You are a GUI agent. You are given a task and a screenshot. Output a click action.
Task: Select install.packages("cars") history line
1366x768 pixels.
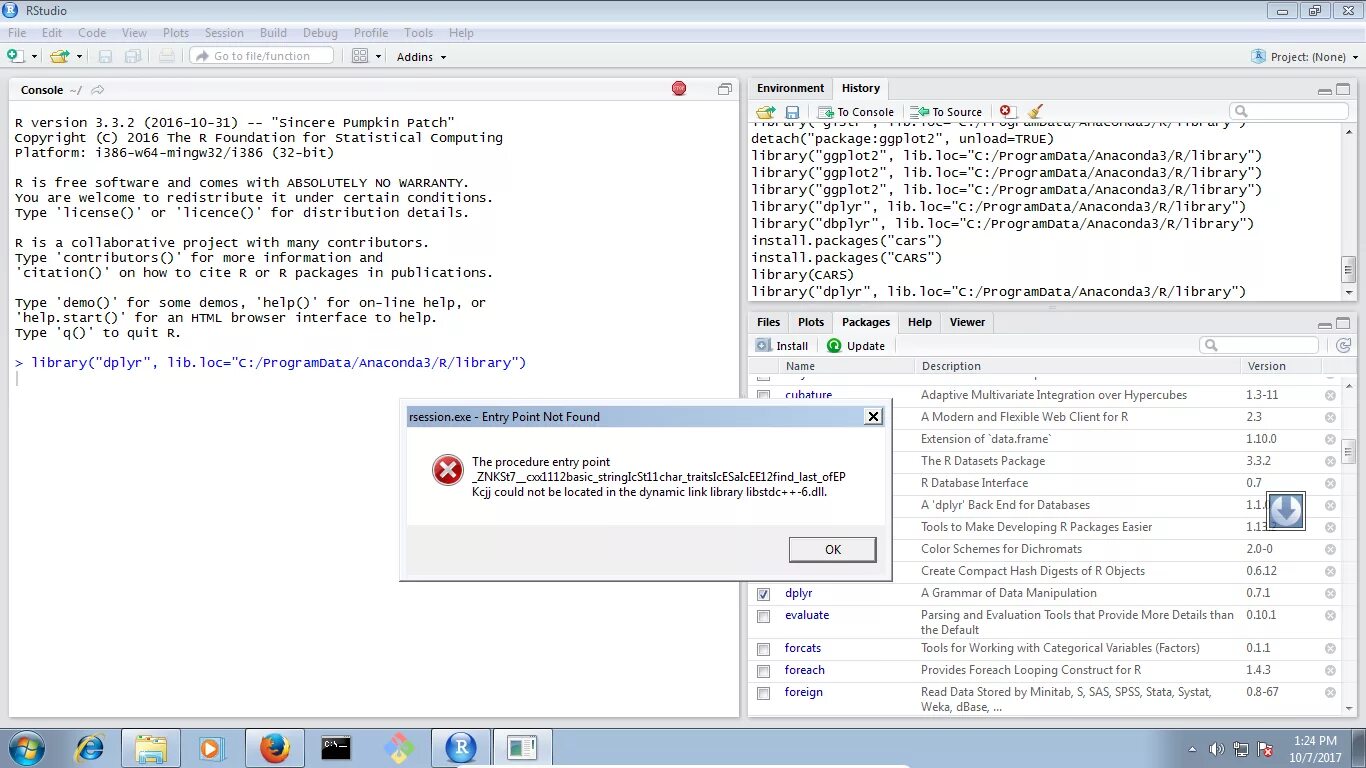847,240
